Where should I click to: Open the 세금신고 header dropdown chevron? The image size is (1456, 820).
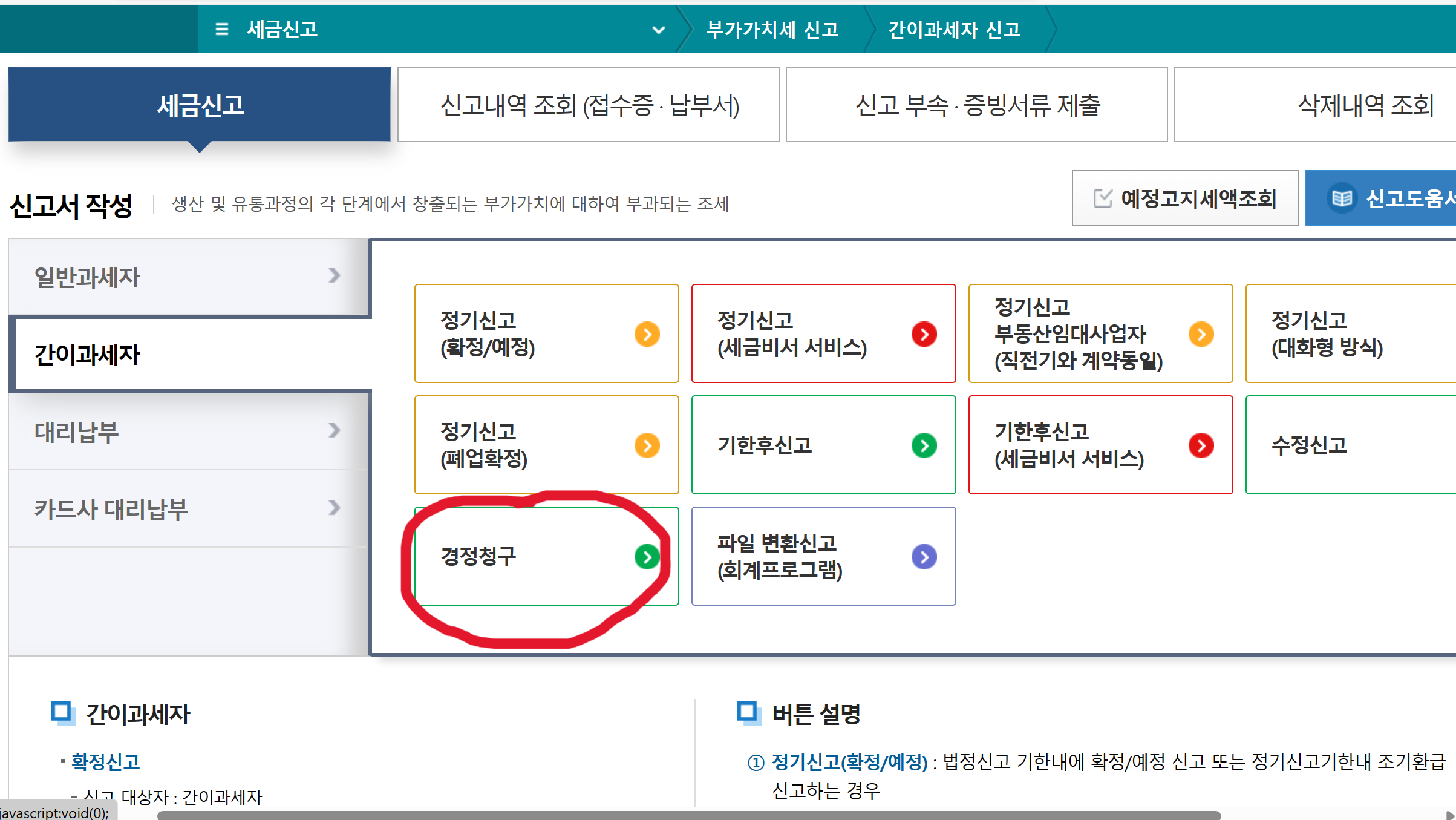[659, 30]
